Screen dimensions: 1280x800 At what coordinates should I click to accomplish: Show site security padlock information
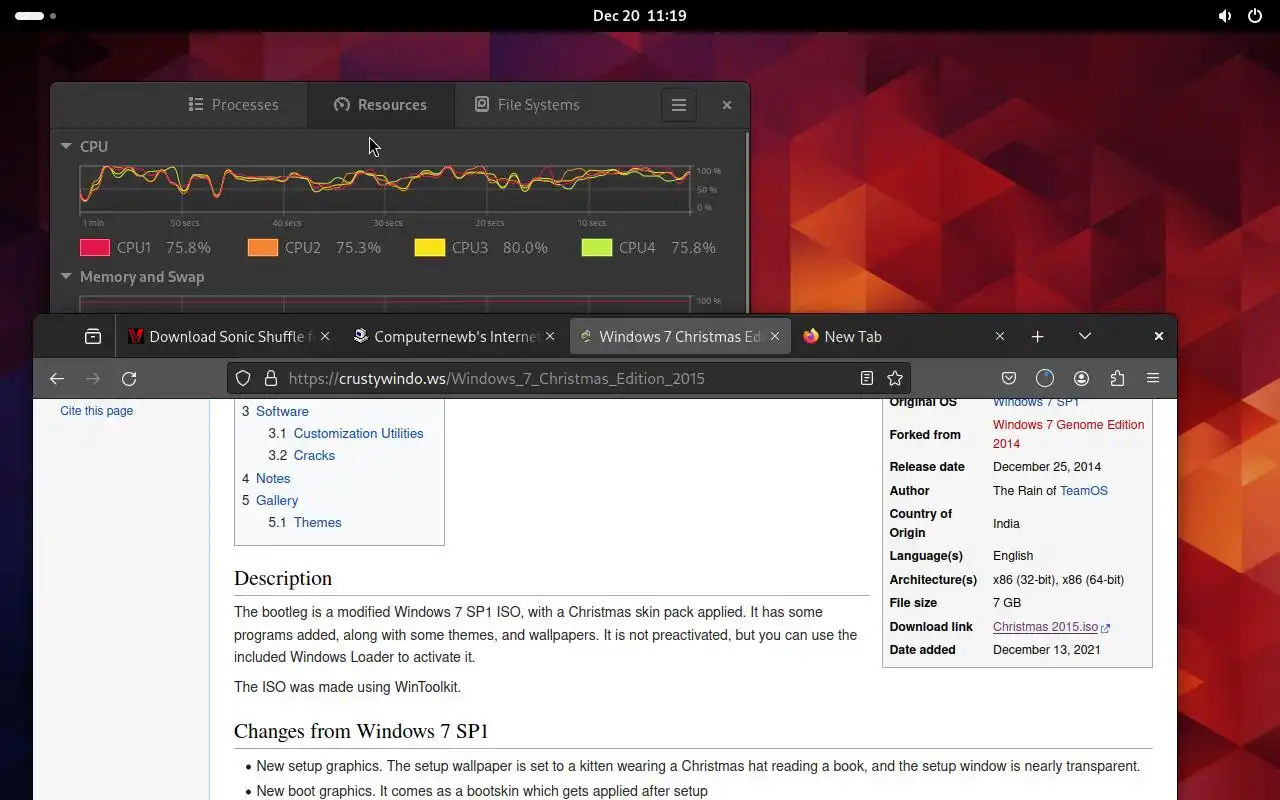(270, 378)
